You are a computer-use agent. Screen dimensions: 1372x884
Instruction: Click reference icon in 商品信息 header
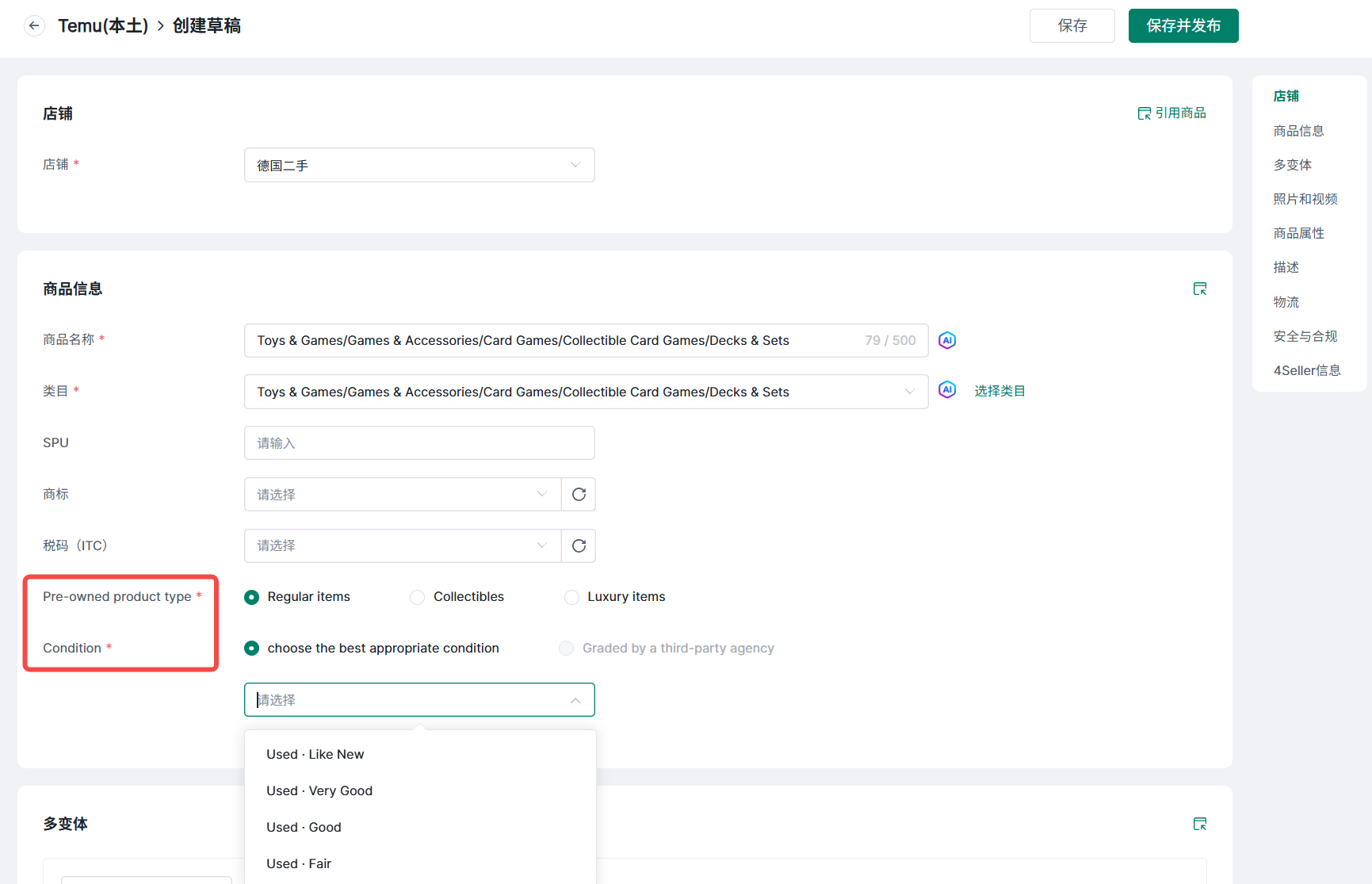(1199, 289)
